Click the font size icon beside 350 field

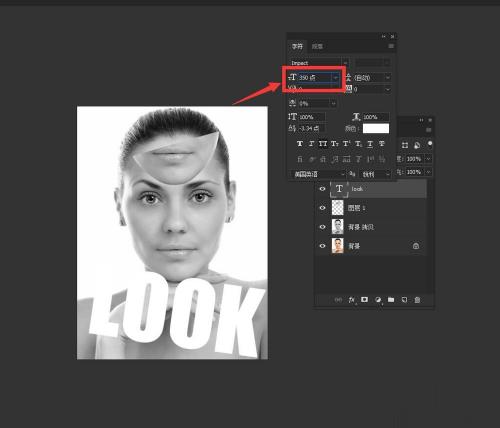pos(292,77)
